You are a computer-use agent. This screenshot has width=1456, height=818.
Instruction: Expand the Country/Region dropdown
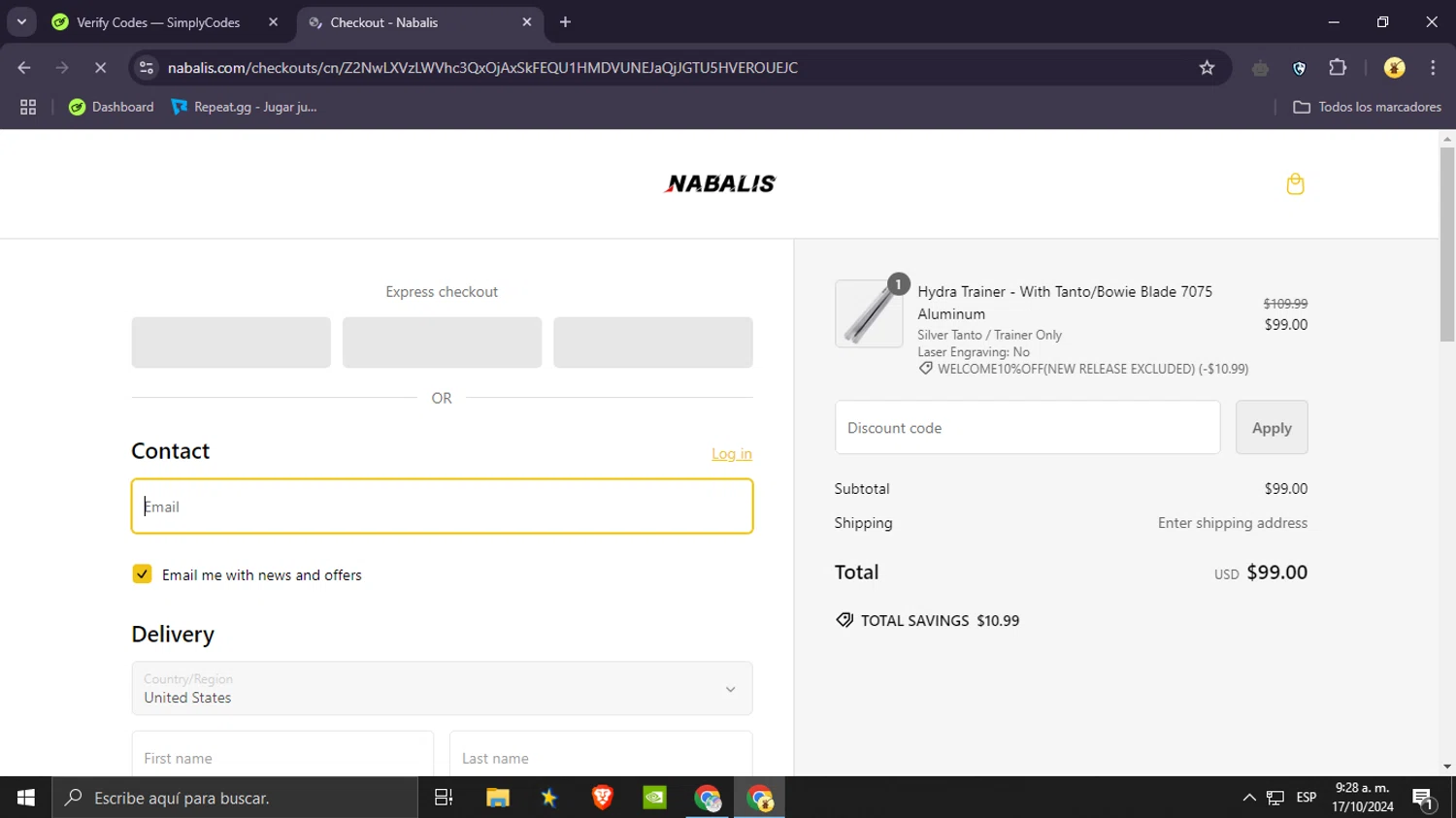[442, 688]
